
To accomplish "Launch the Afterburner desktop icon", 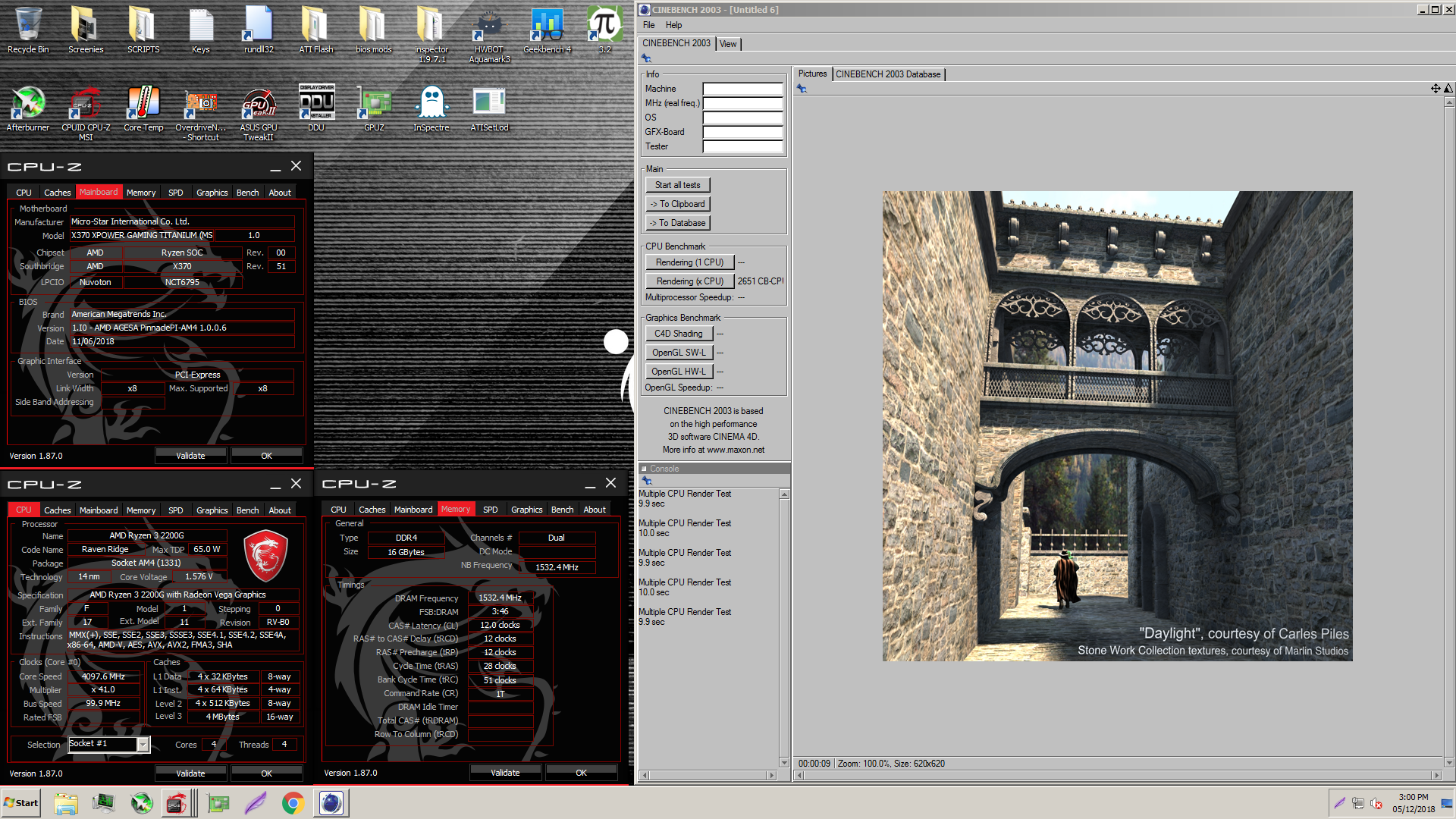I will 28,108.
